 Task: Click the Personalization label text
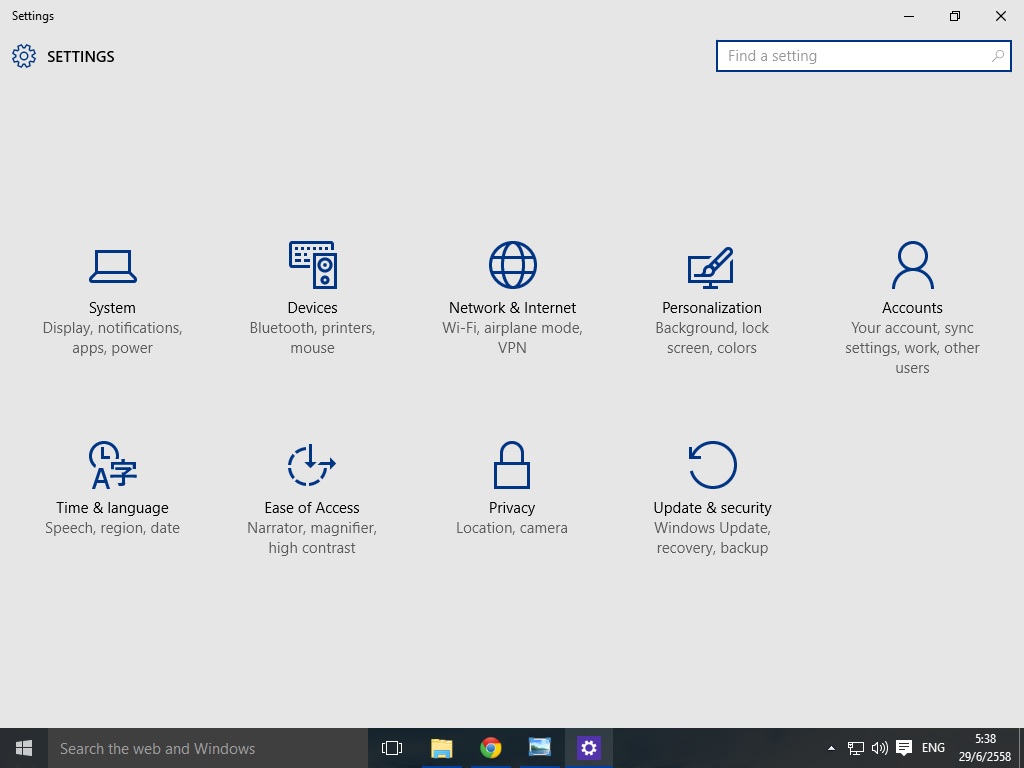tap(712, 308)
